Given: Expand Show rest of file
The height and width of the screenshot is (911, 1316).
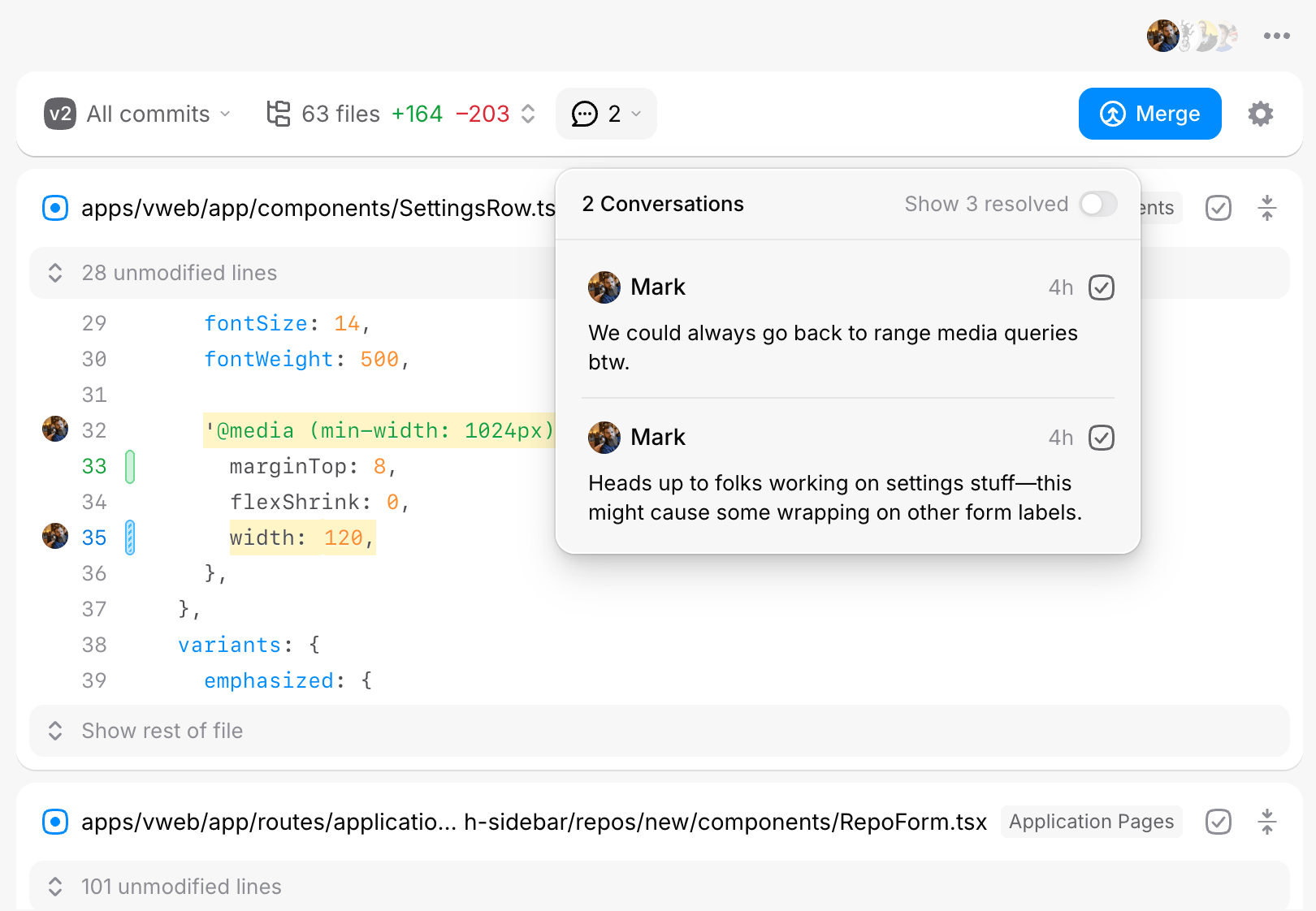Looking at the screenshot, I should click(162, 731).
